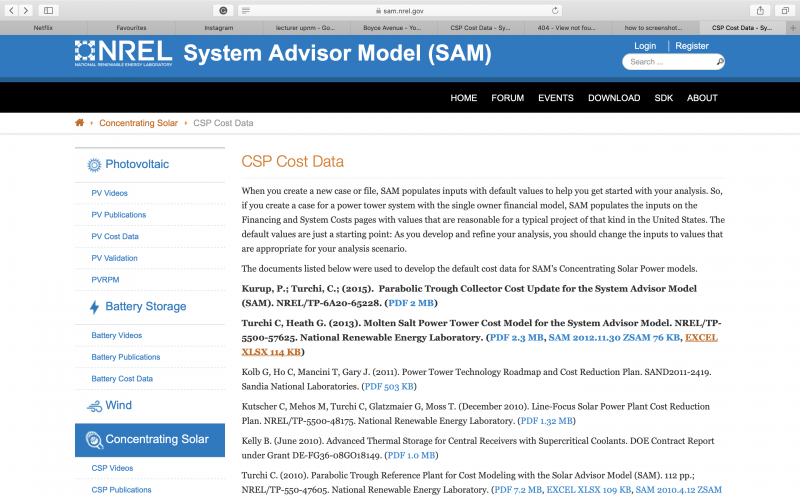Click in the site Search field
The width and height of the screenshot is (800, 500).
[668, 62]
